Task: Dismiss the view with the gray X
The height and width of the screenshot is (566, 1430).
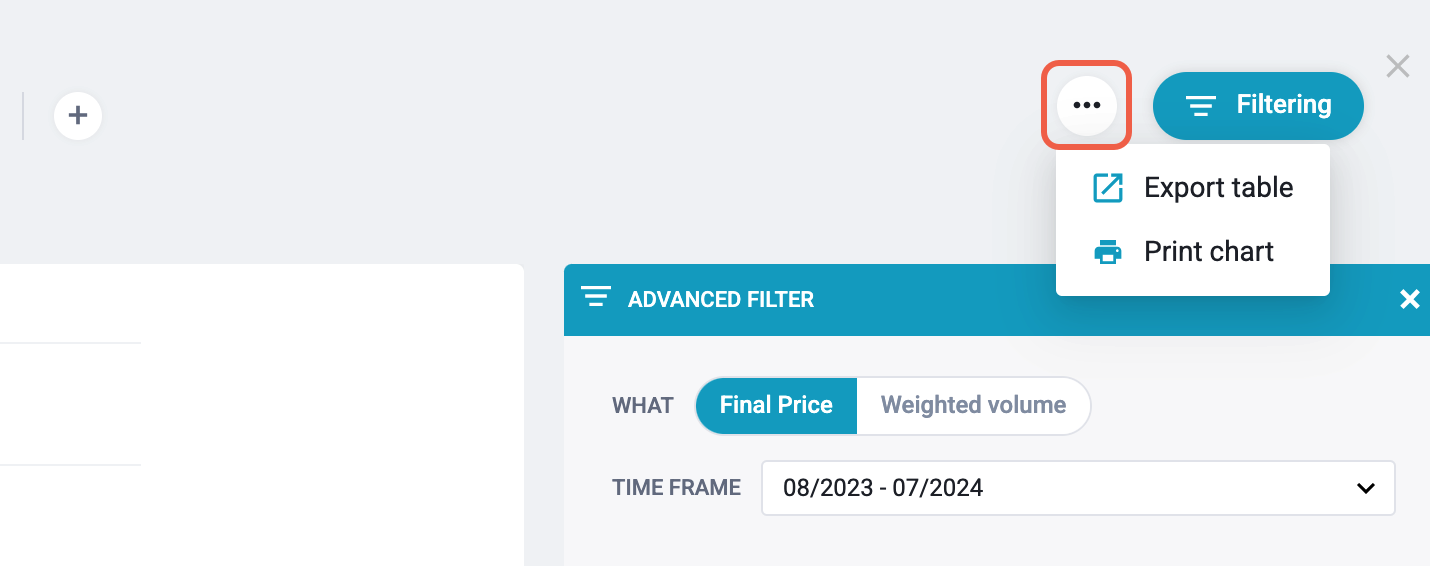Action: pos(1398,66)
